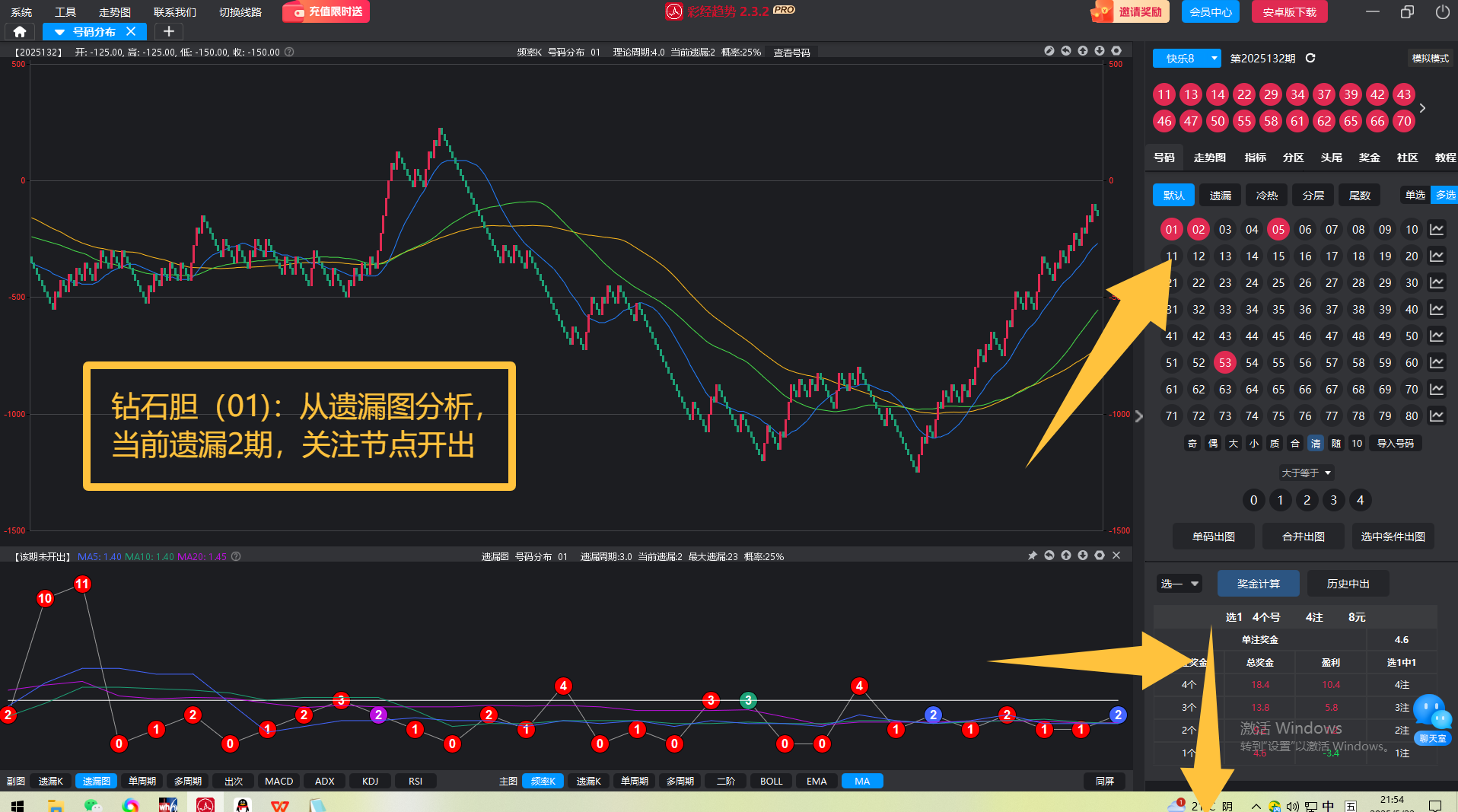The width and height of the screenshot is (1458, 812).
Task: Open the 走势图 menu
Action: pos(115,11)
